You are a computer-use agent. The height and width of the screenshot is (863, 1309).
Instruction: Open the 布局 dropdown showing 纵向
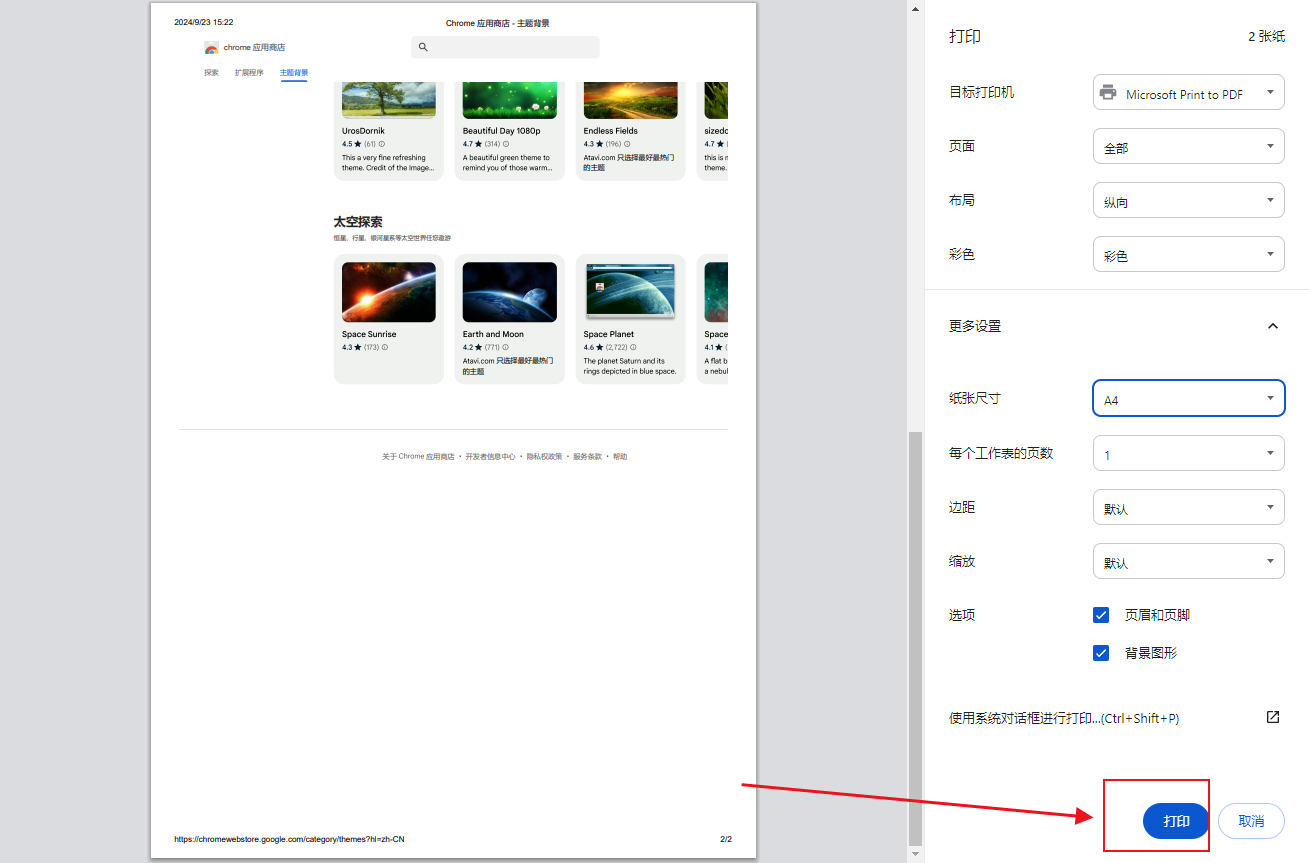1189,201
